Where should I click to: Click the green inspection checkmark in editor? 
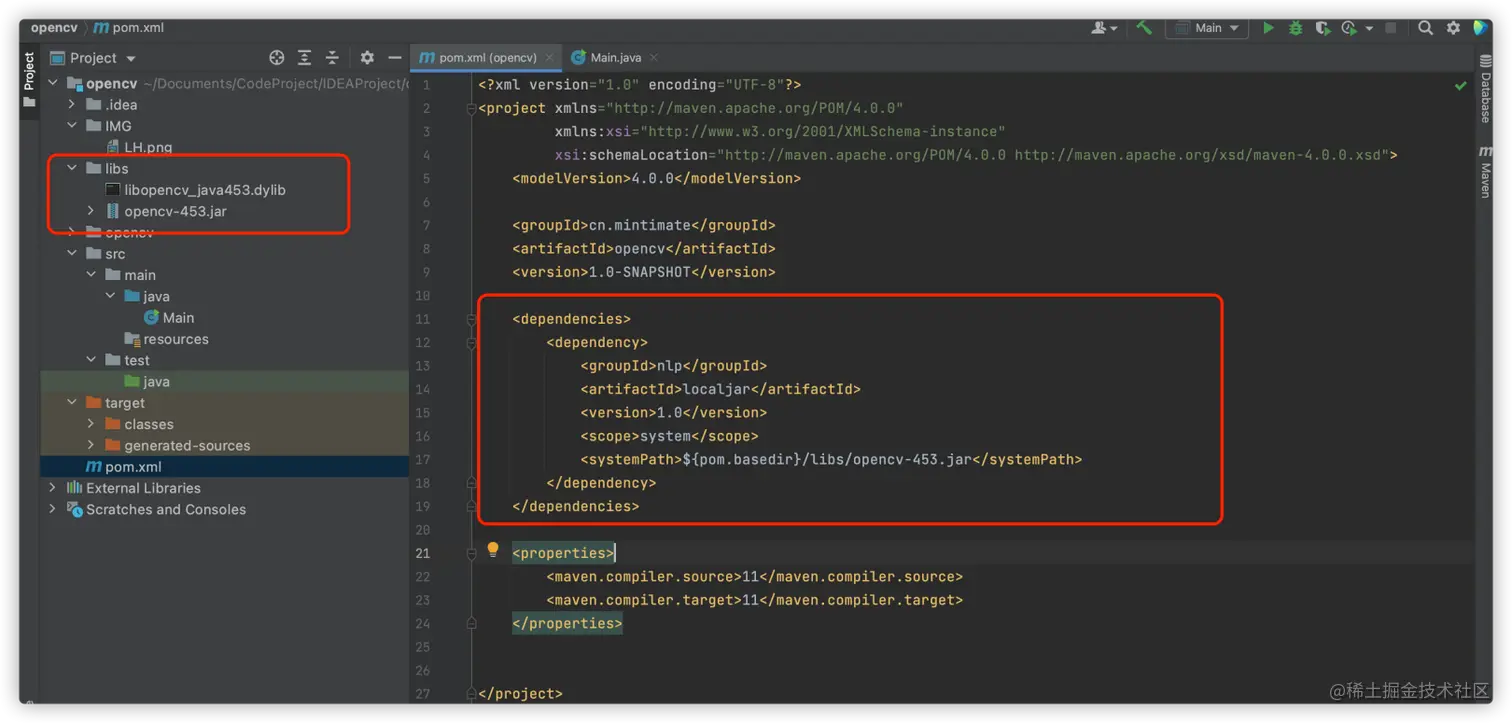1461,86
